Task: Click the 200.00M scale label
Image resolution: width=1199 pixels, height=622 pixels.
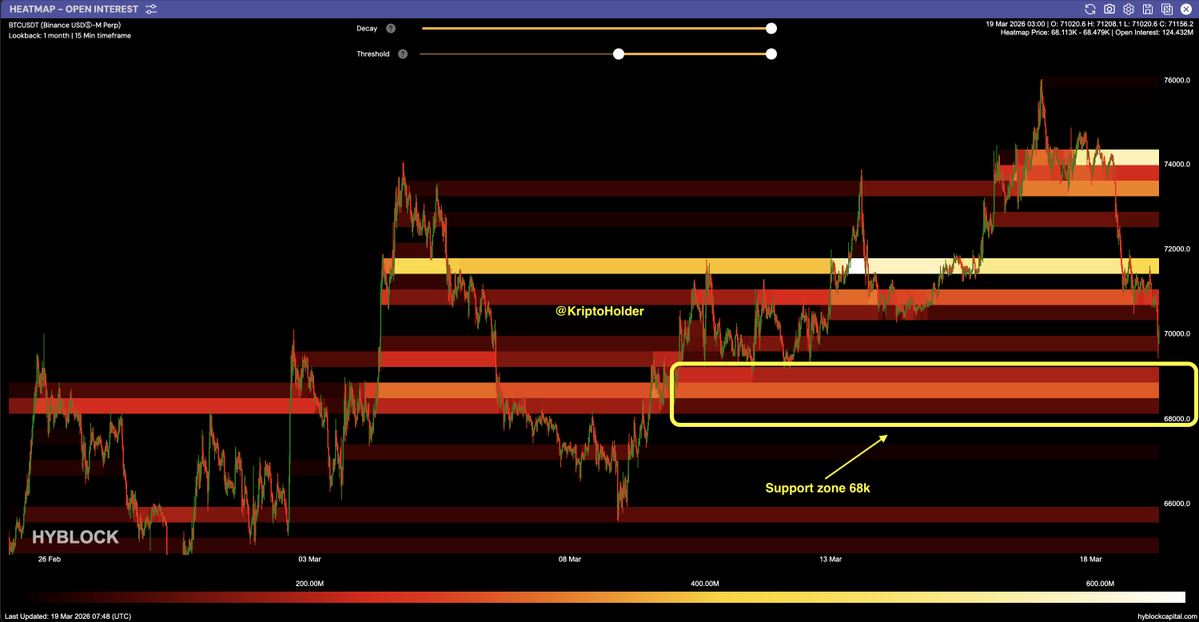Action: [x=310, y=584]
